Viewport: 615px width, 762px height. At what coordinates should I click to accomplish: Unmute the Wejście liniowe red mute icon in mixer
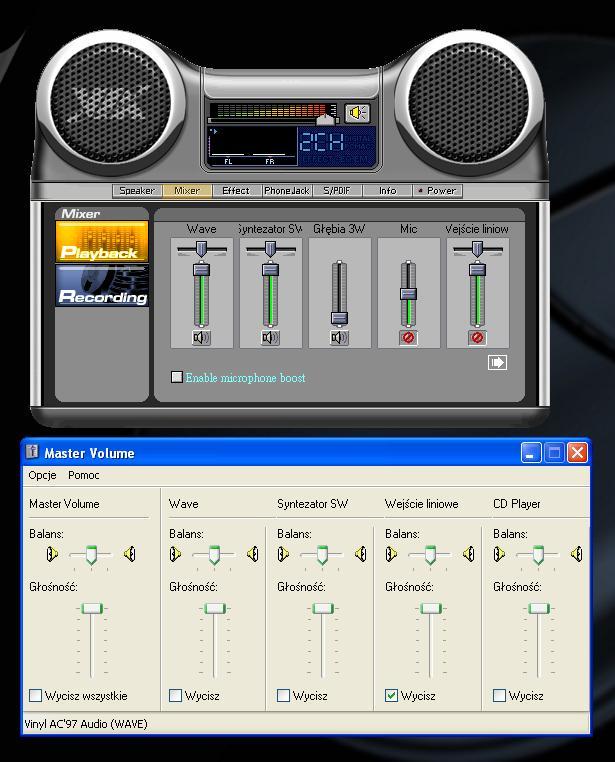coord(477,337)
